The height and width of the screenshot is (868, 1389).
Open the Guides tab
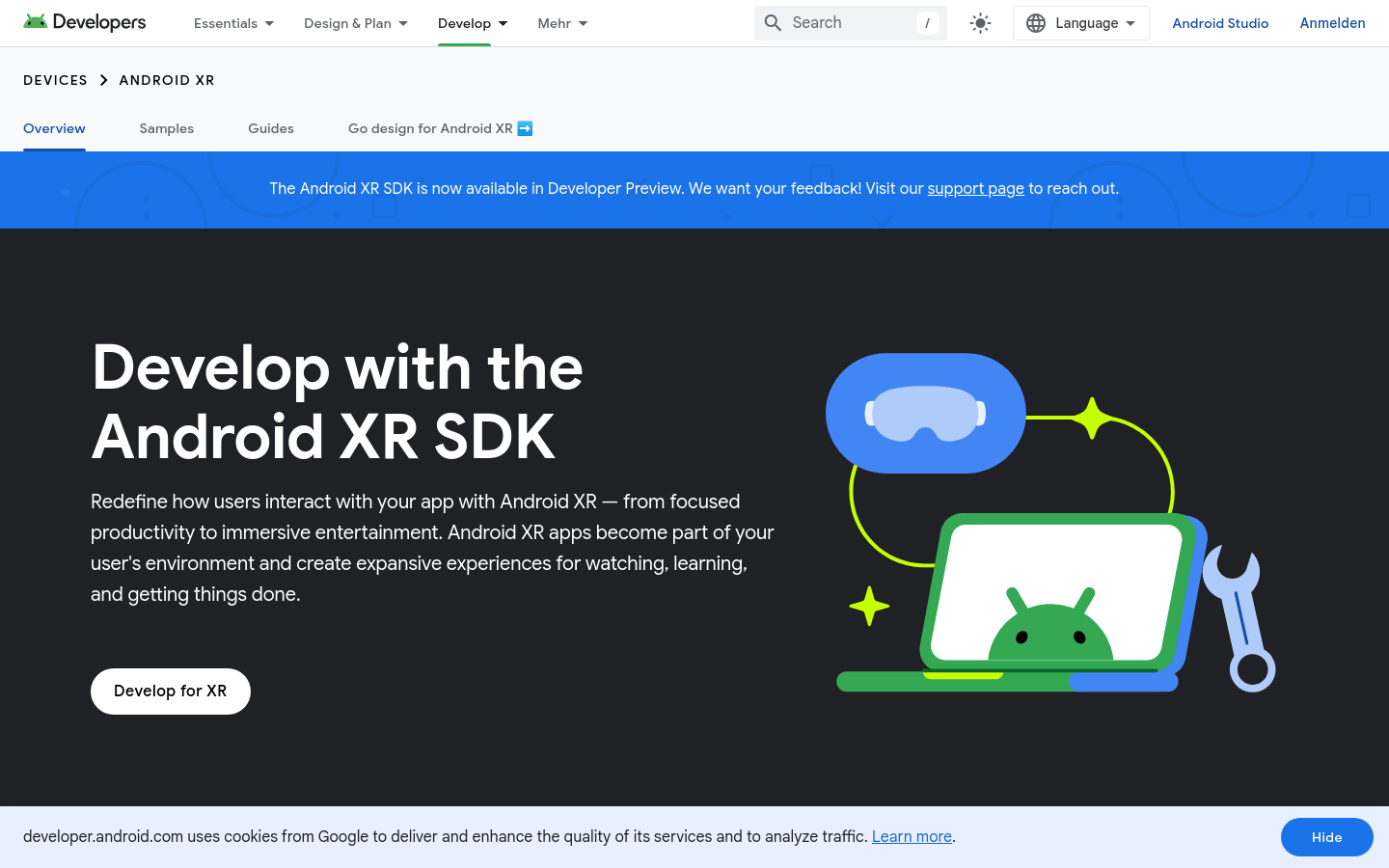click(271, 128)
